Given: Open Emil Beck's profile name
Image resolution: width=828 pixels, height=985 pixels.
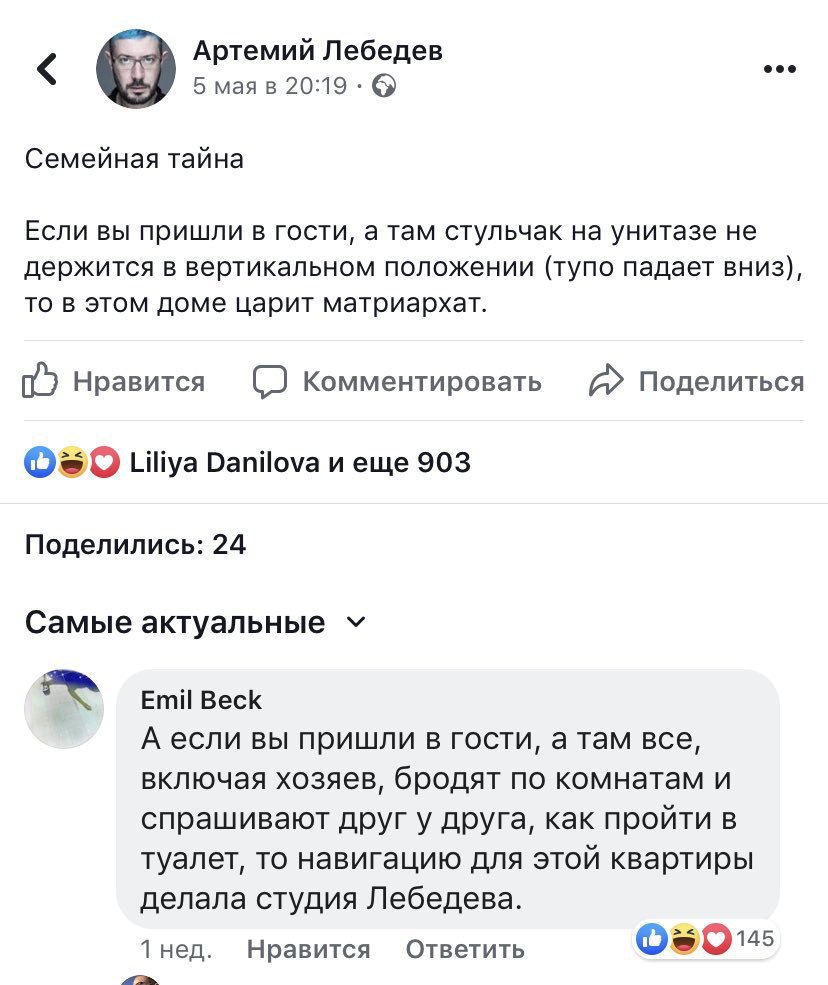Looking at the screenshot, I should (x=201, y=700).
